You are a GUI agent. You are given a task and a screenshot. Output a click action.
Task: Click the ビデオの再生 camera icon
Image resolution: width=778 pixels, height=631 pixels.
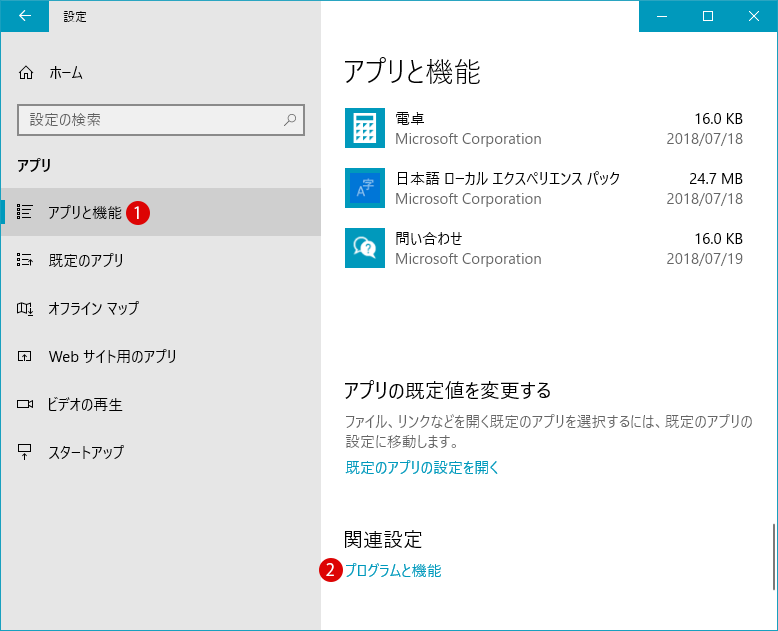pos(24,404)
